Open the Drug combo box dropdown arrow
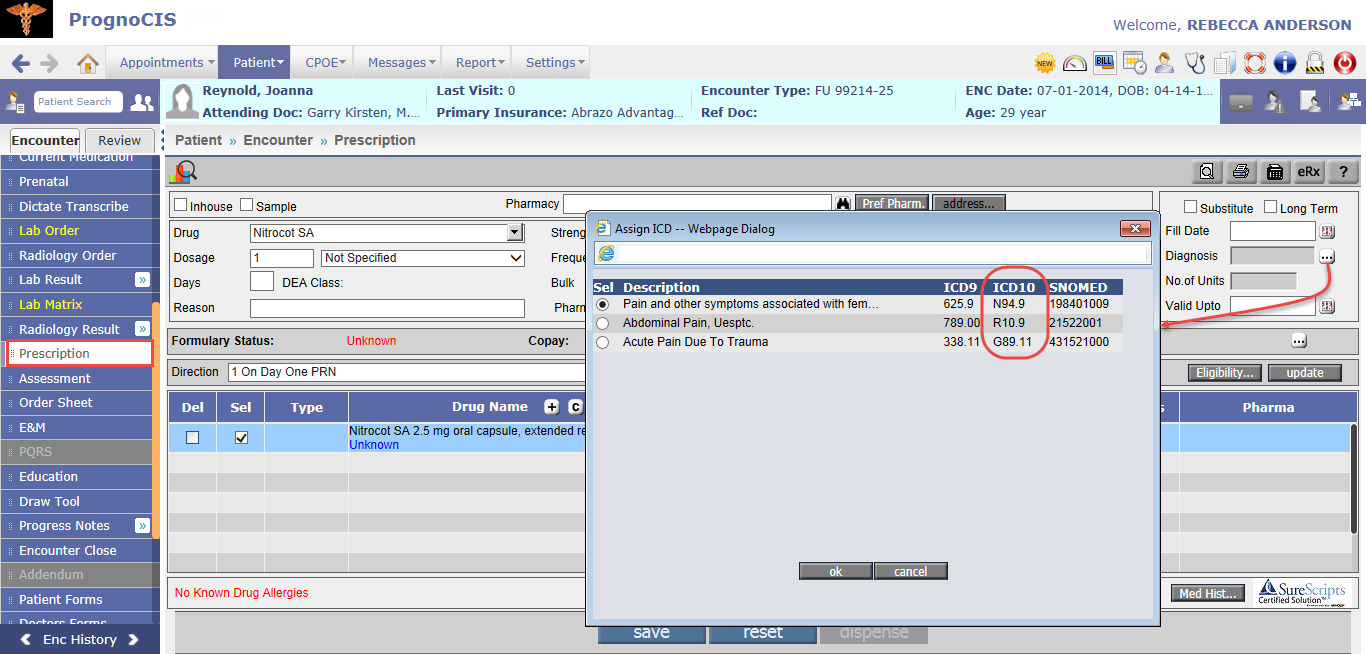 click(x=515, y=233)
